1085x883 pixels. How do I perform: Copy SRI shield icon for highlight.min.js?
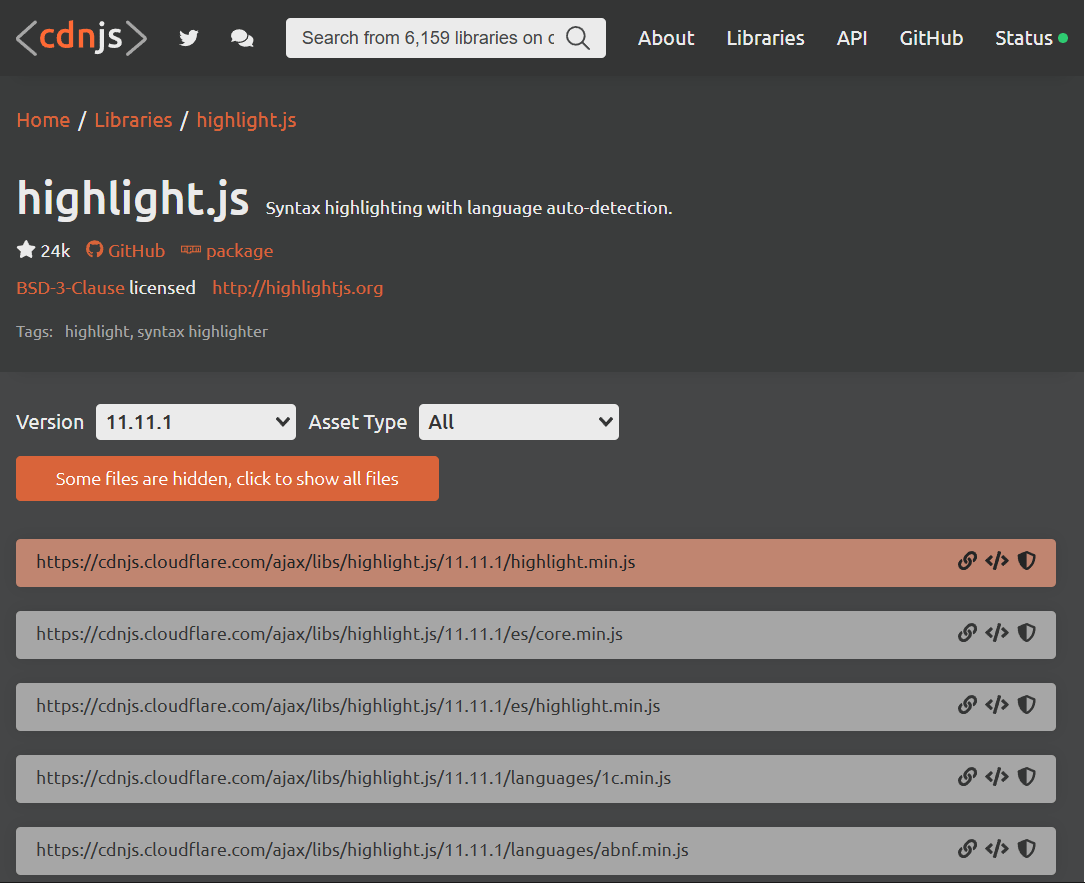click(1026, 561)
